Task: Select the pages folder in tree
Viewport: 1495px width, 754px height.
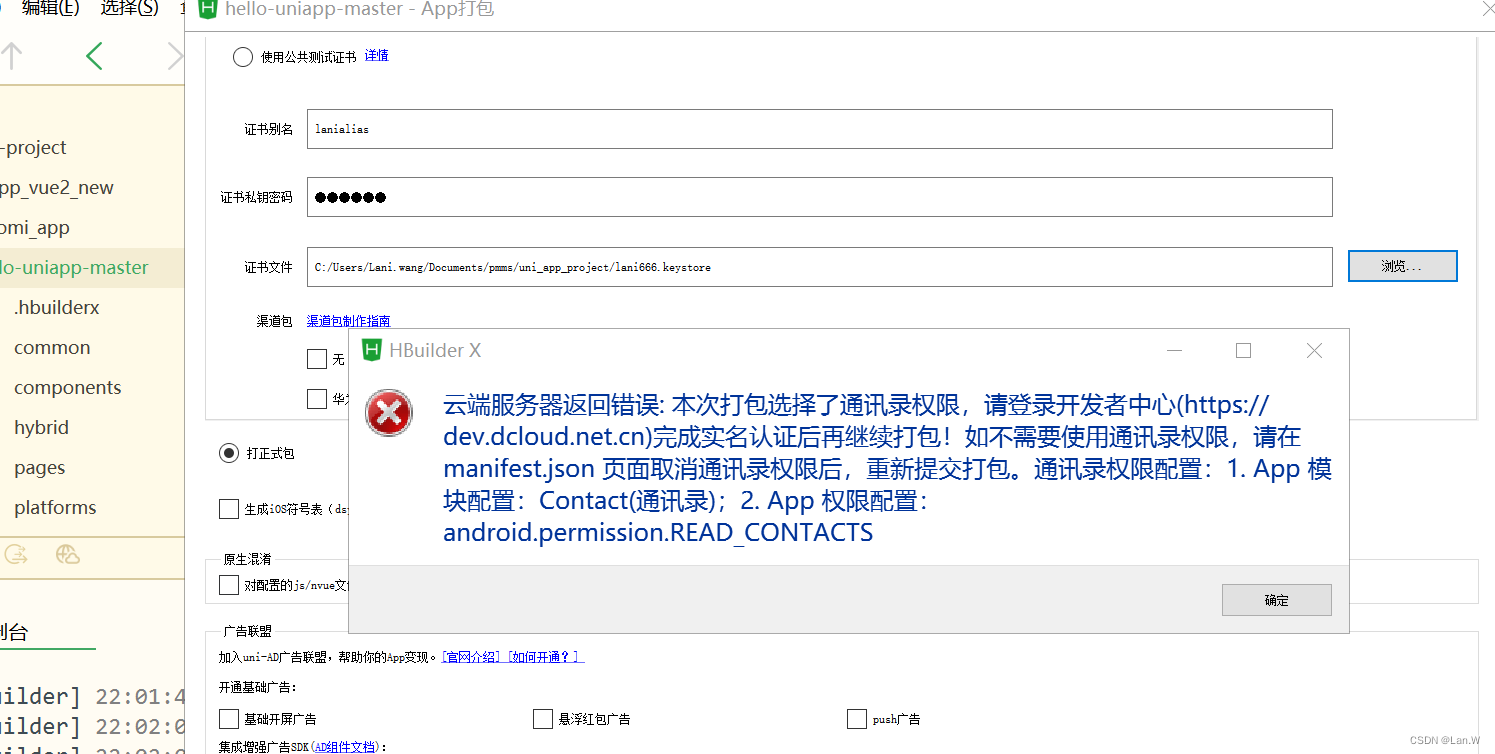Action: coord(39,467)
